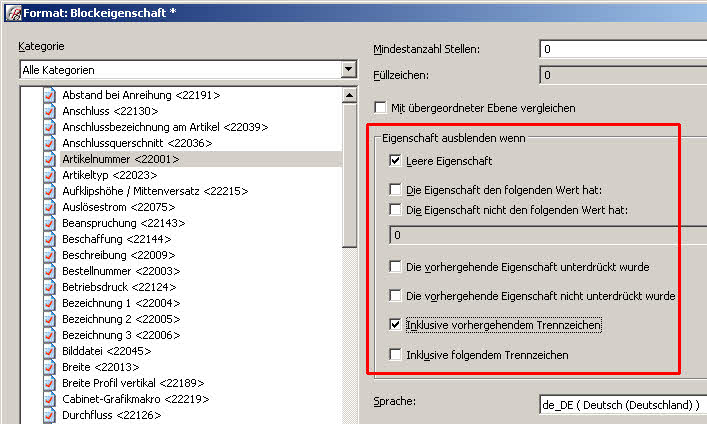This screenshot has width=707, height=424.
Task: Click the icon next to Anschlussquerschnitt
Action: click(x=50, y=143)
